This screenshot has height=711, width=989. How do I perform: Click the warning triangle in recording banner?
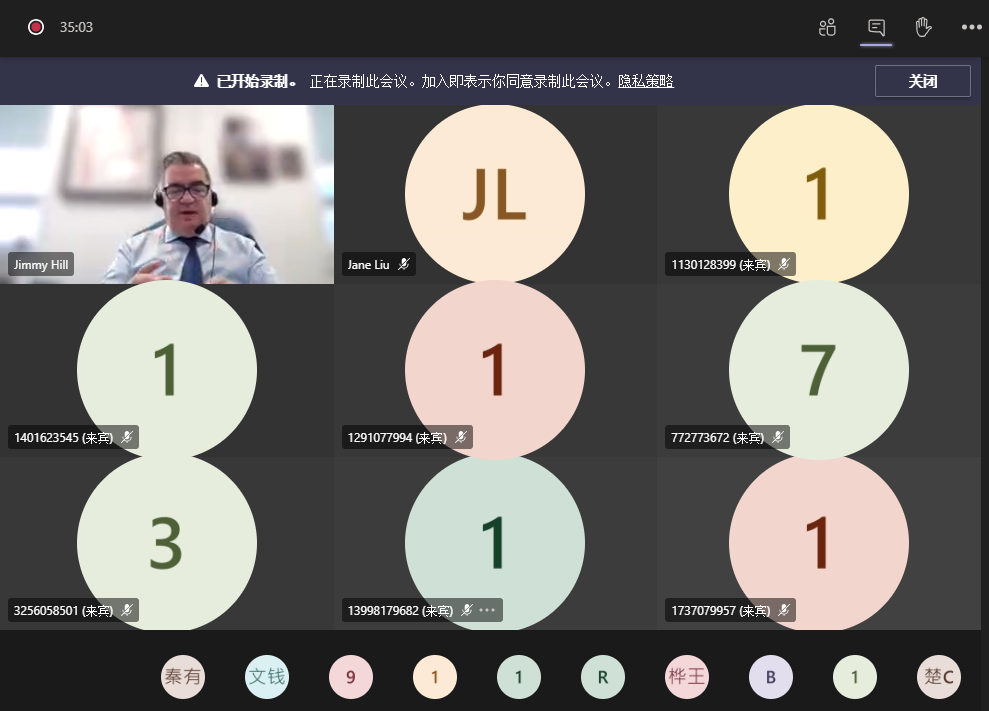pyautogui.click(x=201, y=81)
